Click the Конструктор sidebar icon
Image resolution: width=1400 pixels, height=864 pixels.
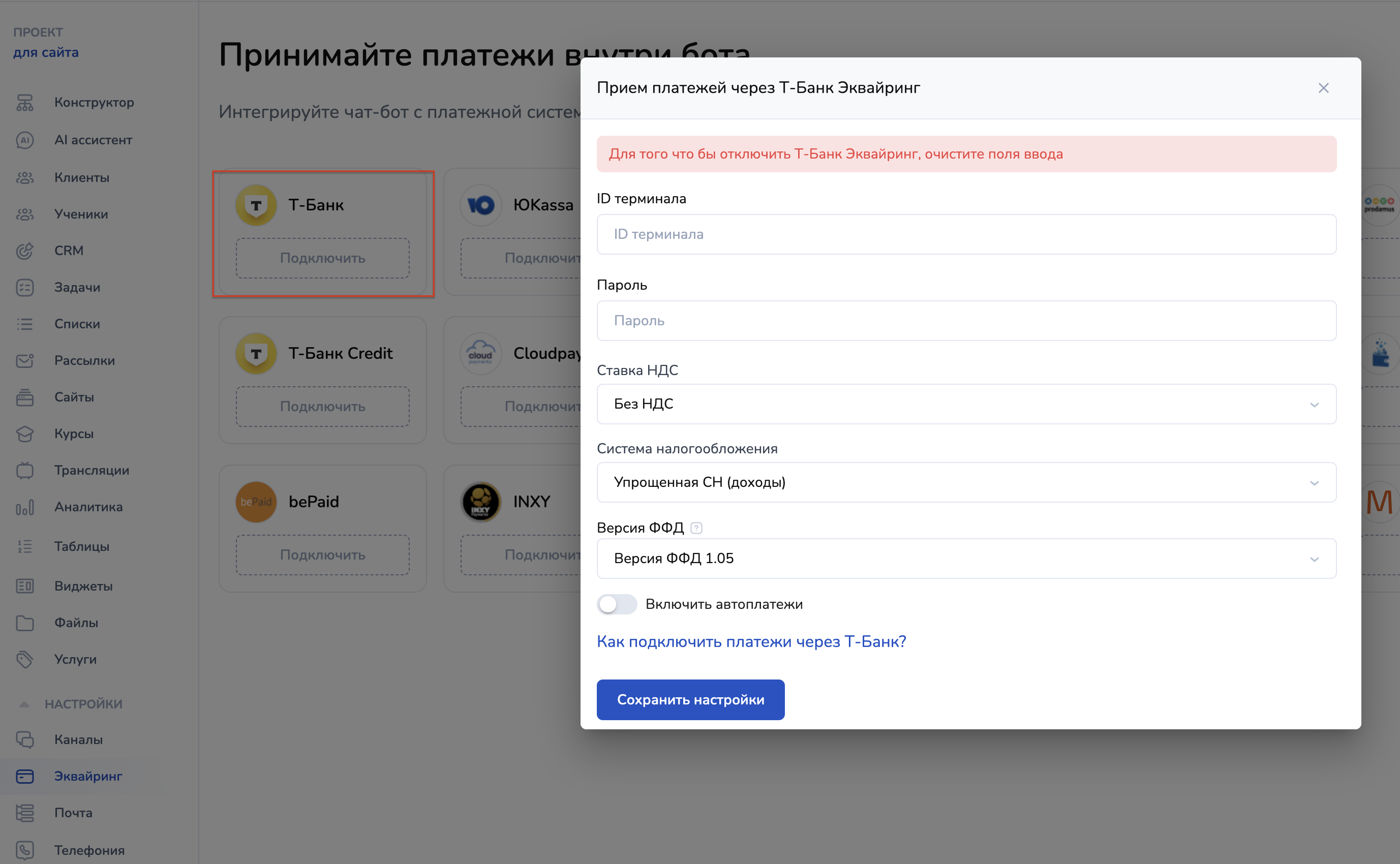24,103
